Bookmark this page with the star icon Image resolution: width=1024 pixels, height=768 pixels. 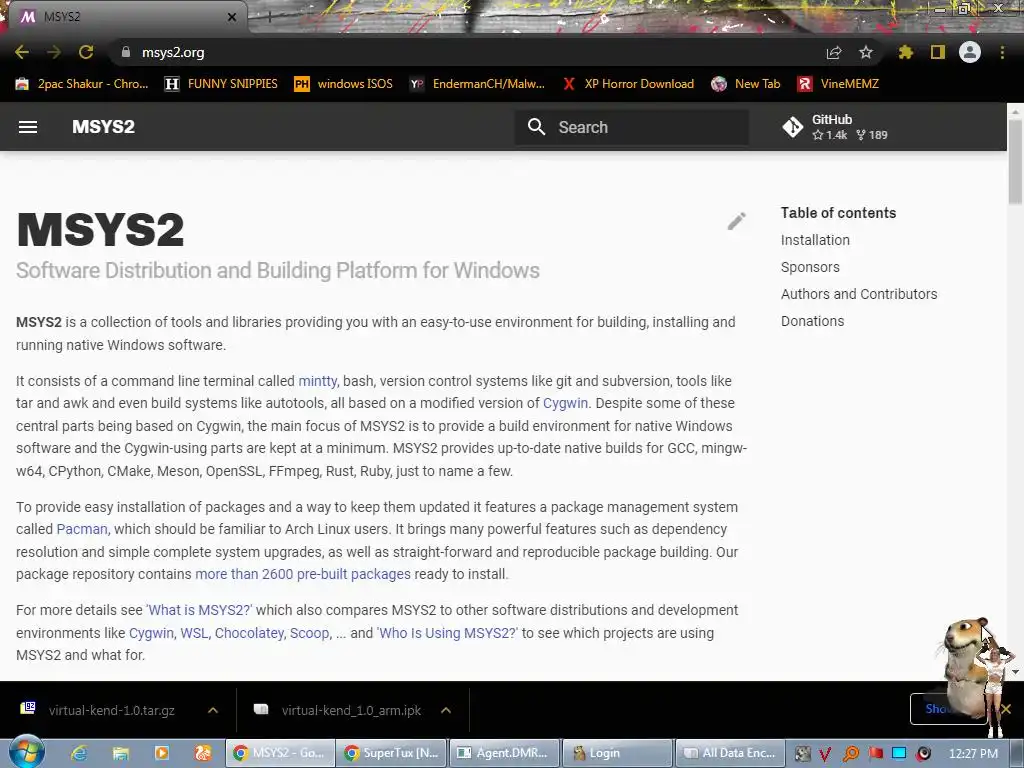pos(866,52)
